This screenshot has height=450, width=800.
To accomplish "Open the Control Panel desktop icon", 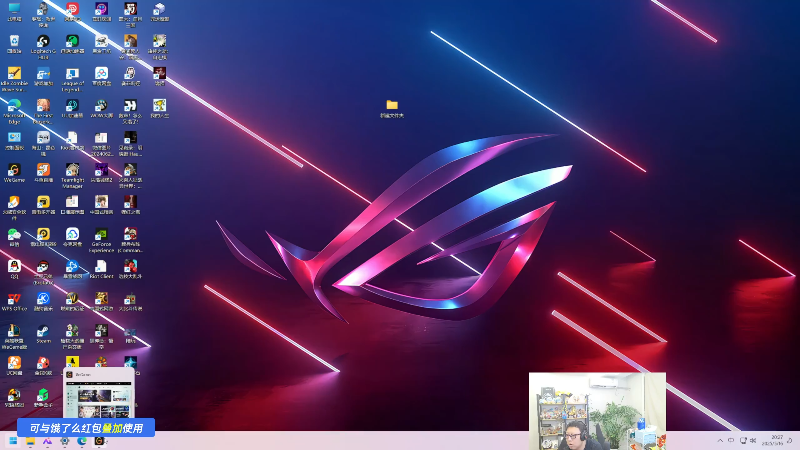I will click(x=14, y=141).
